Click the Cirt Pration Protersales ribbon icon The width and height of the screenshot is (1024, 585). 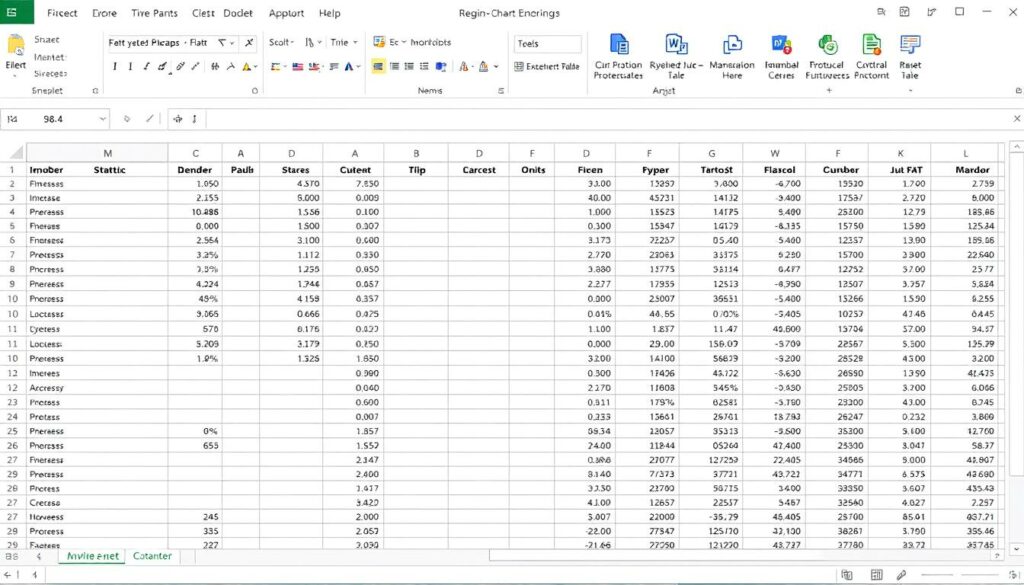618,44
